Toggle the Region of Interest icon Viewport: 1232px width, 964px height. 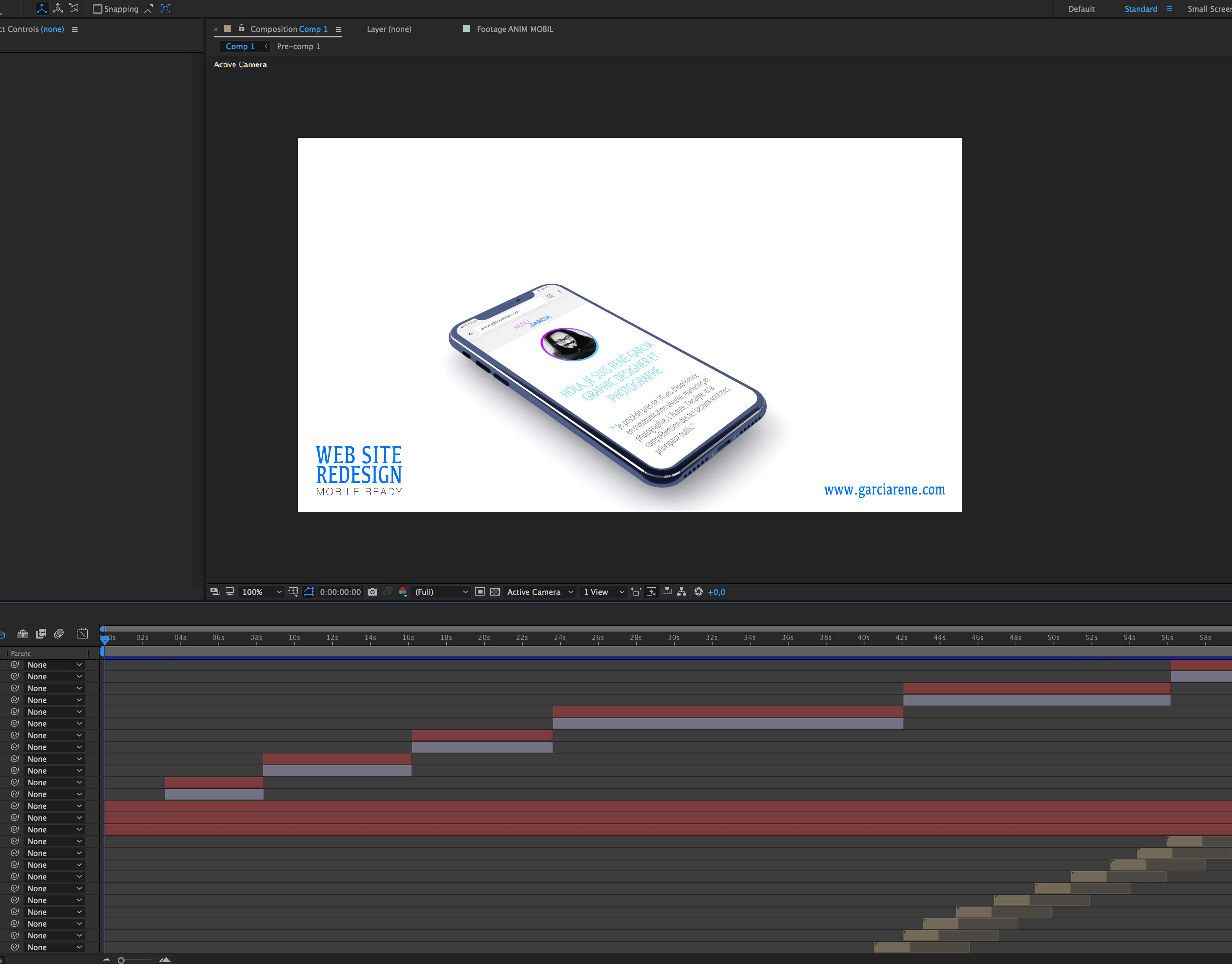[479, 591]
